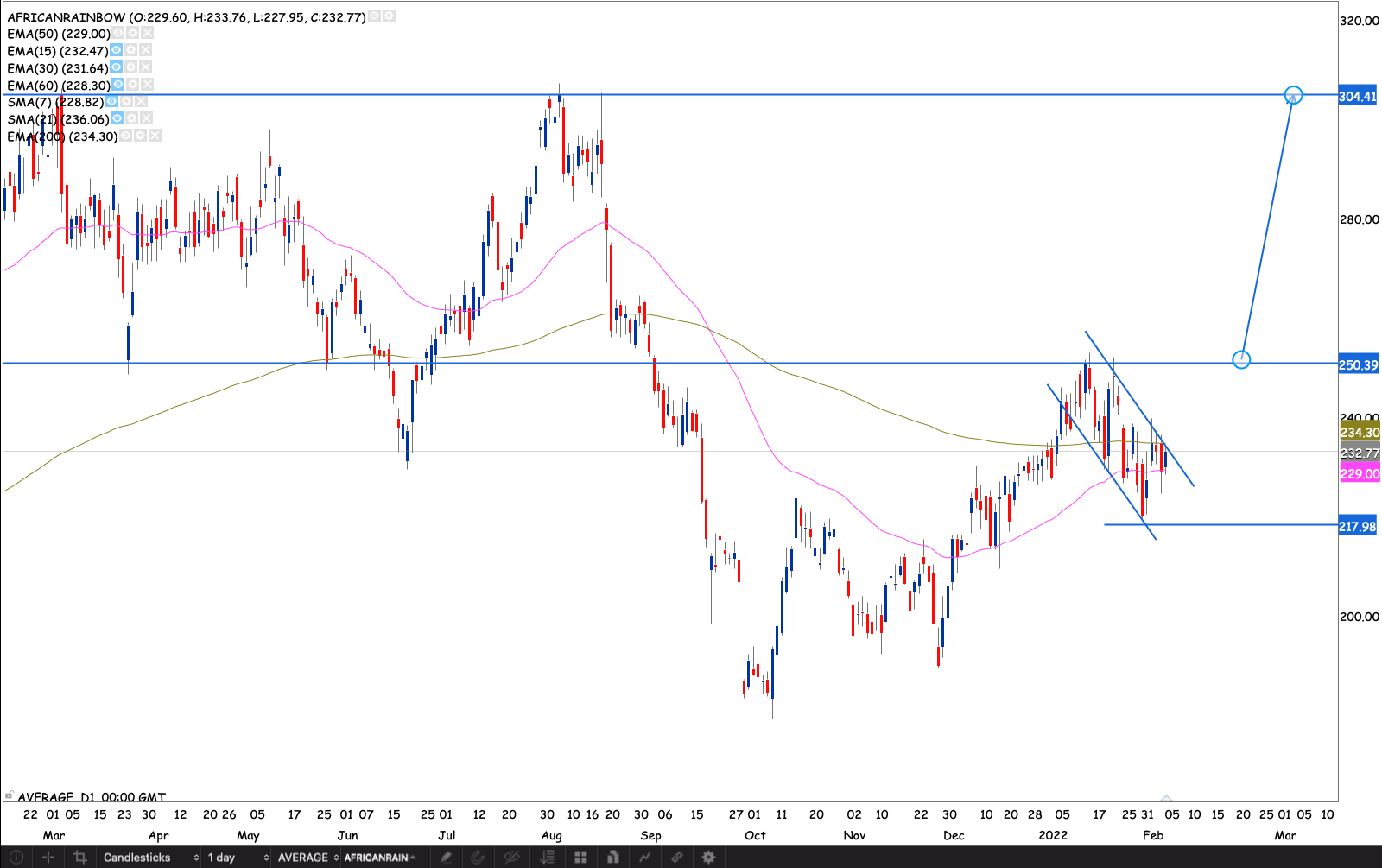This screenshot has width=1382, height=868.
Task: Remove the EMA(200) indicator
Action: click(155, 136)
